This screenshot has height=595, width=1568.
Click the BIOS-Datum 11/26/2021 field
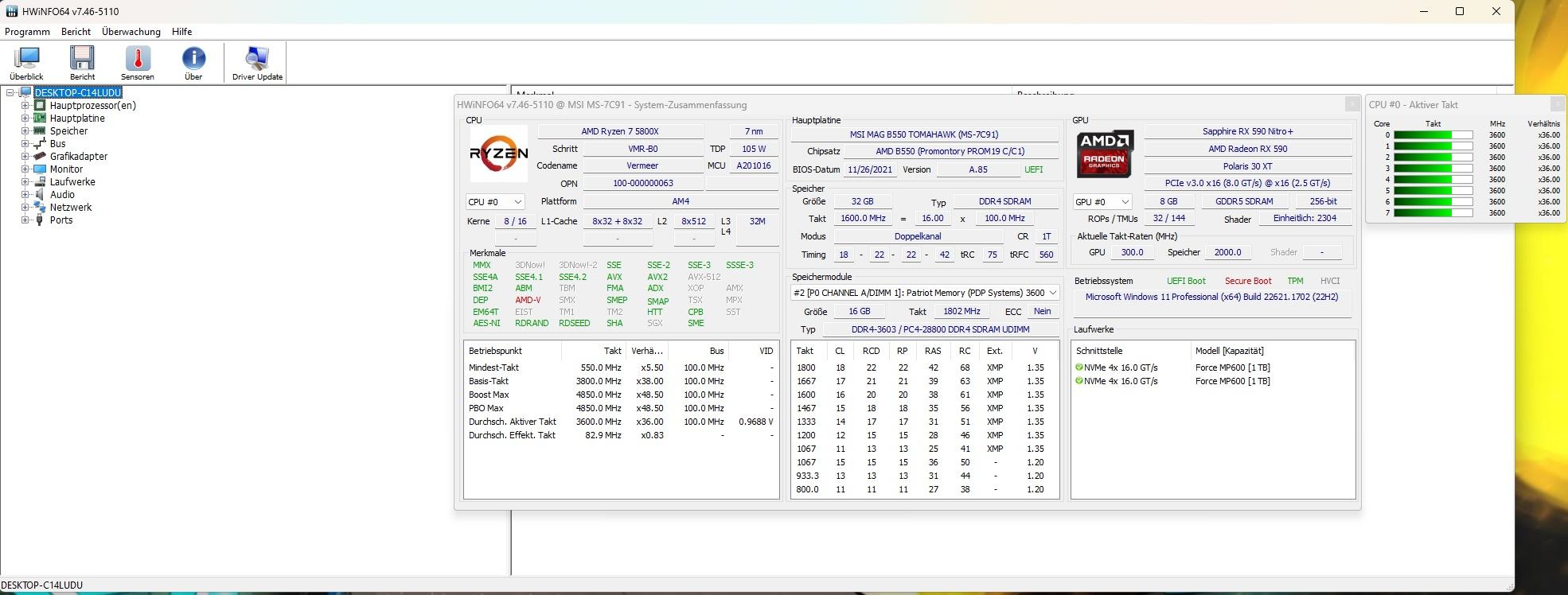[x=870, y=169]
